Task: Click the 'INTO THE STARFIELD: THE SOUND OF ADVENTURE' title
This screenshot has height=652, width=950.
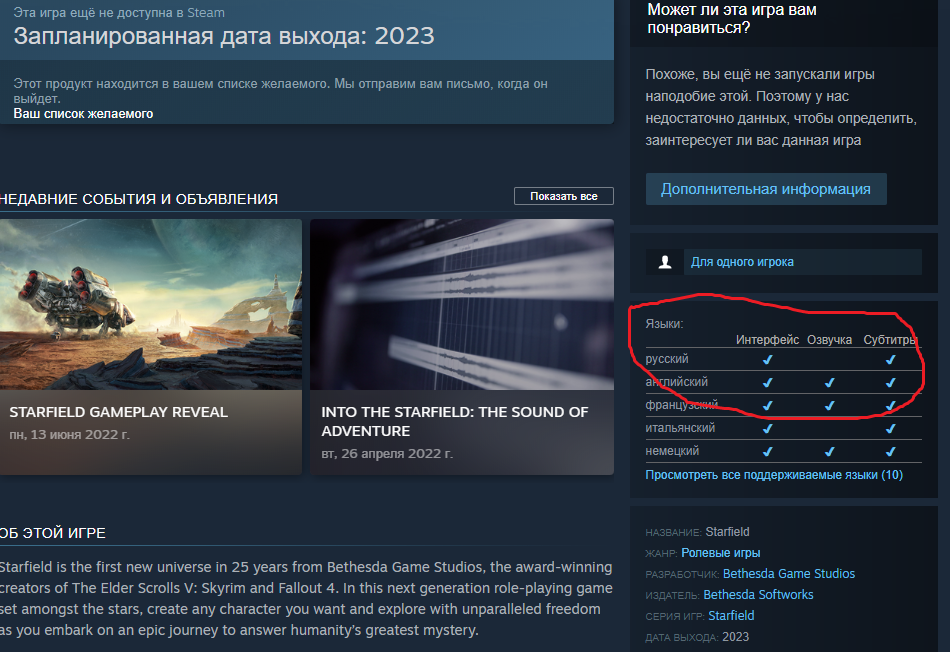Action: click(x=454, y=421)
